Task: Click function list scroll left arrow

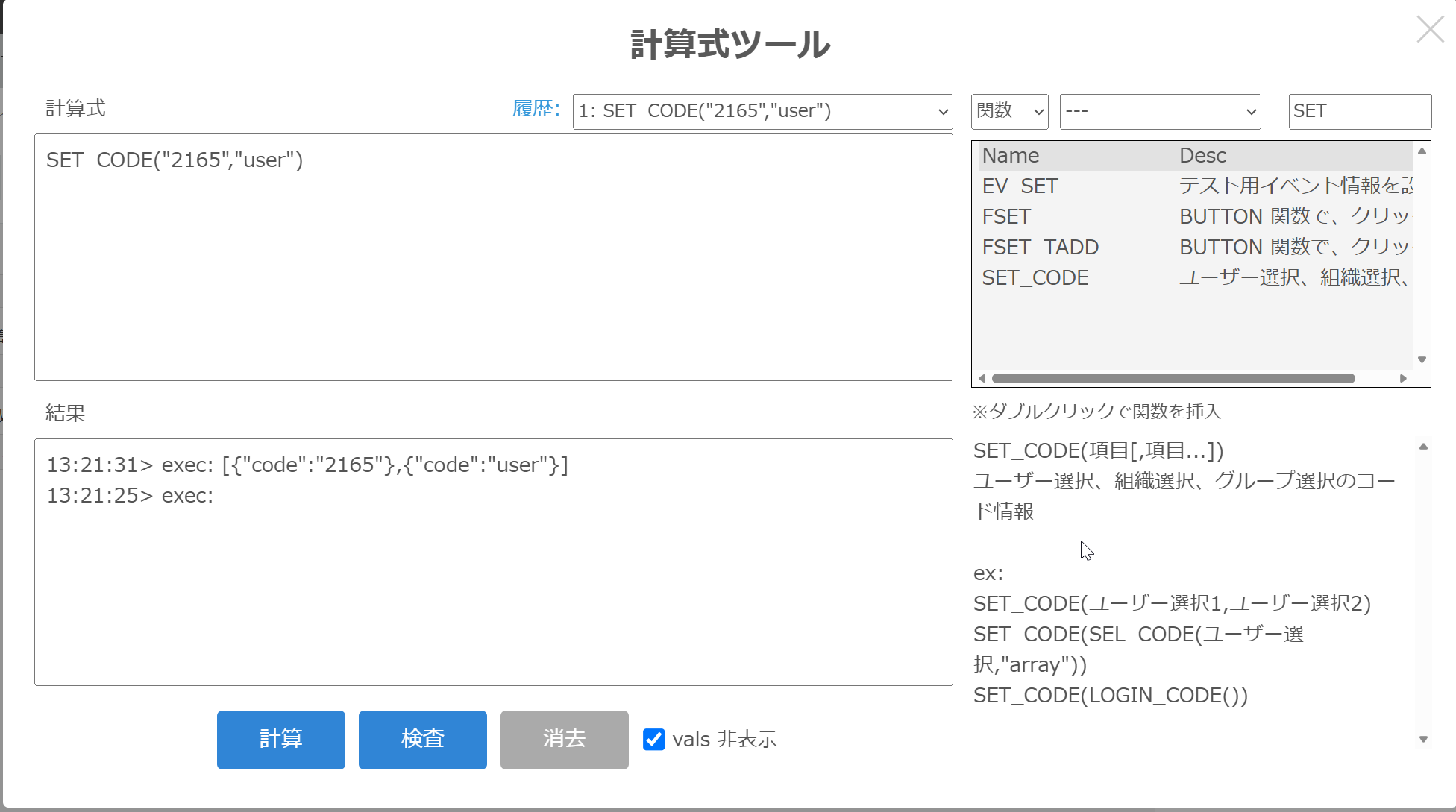Action: [982, 378]
